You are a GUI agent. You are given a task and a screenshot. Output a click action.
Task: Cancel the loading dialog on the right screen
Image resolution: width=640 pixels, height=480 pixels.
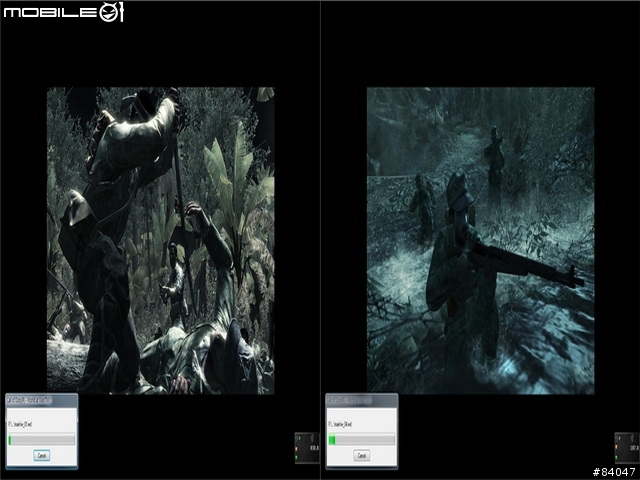point(362,455)
